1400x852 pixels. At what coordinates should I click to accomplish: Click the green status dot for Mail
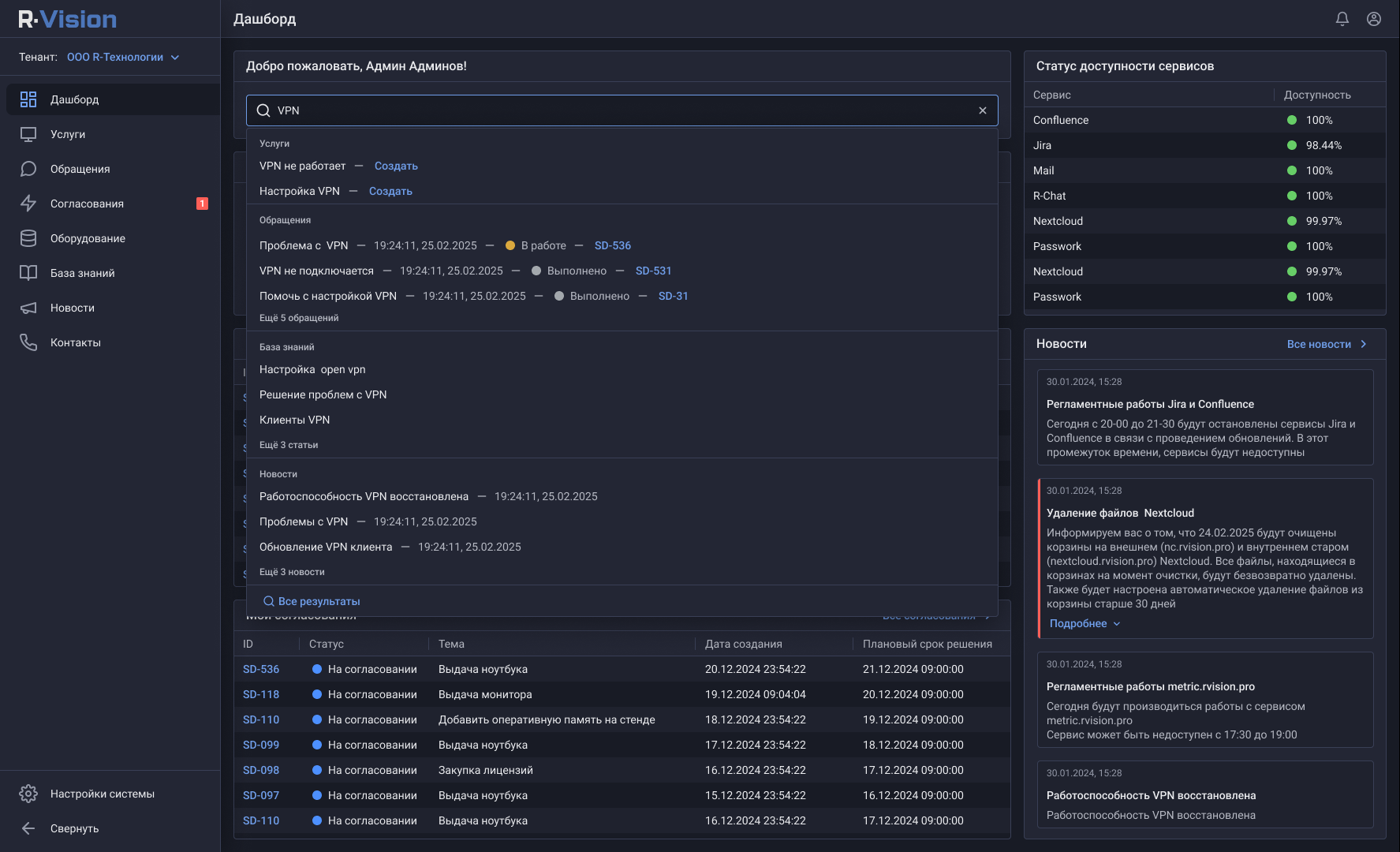point(1292,170)
